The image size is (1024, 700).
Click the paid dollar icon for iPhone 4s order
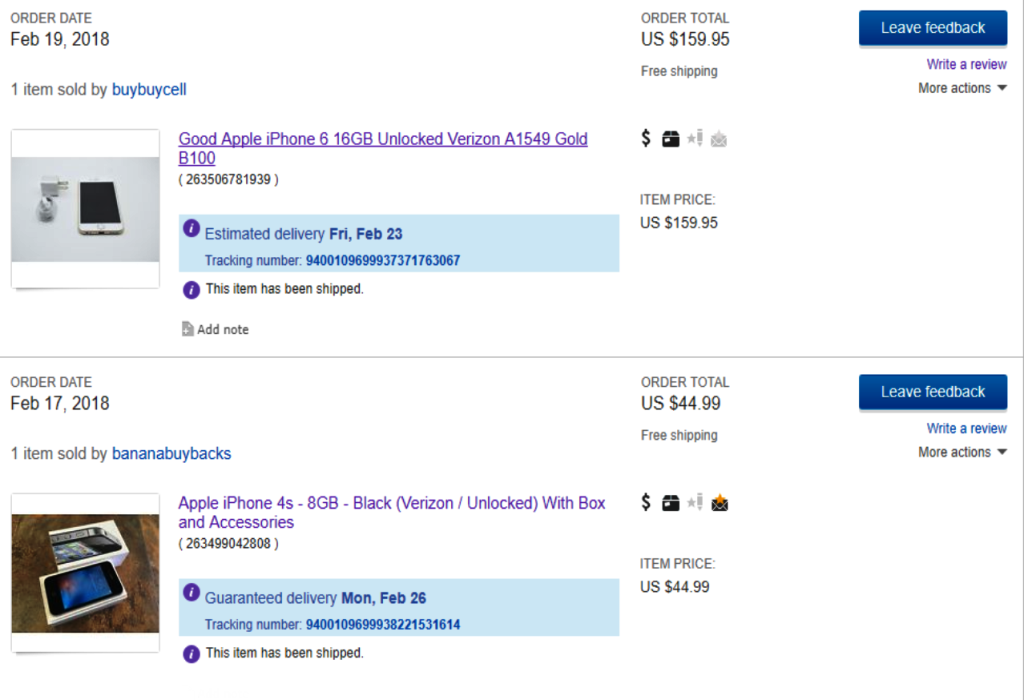tap(646, 503)
